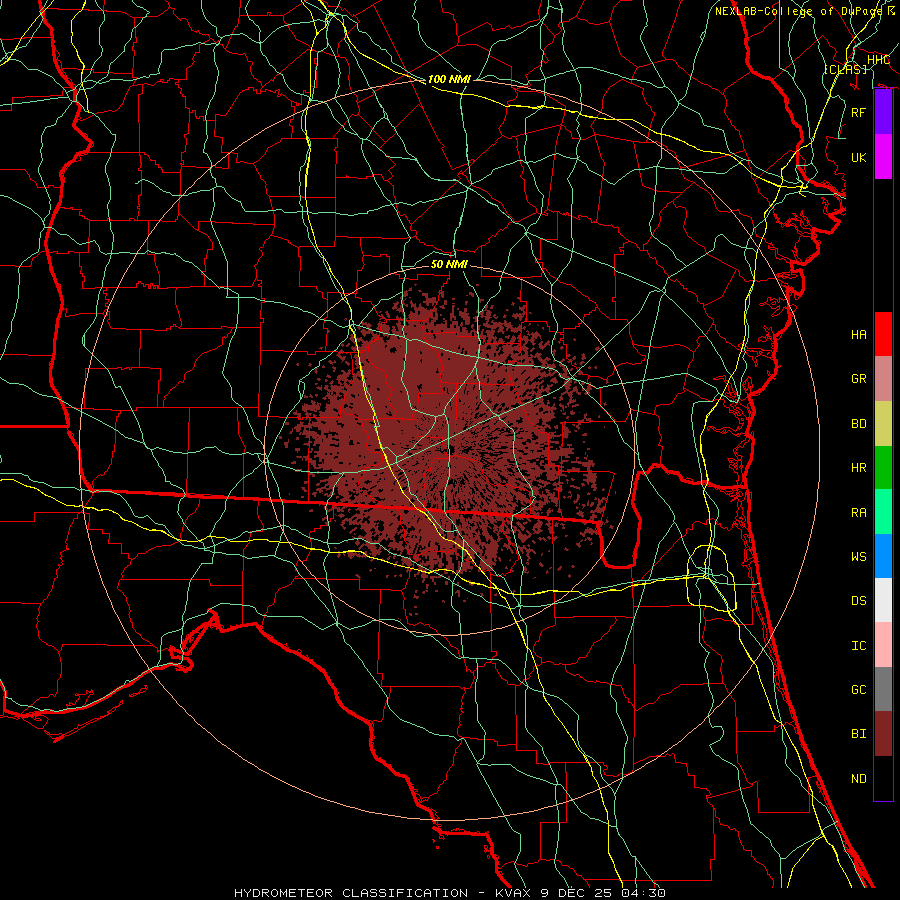Click the DS white legend swatch
Image resolution: width=900 pixels, height=900 pixels.
883,600
